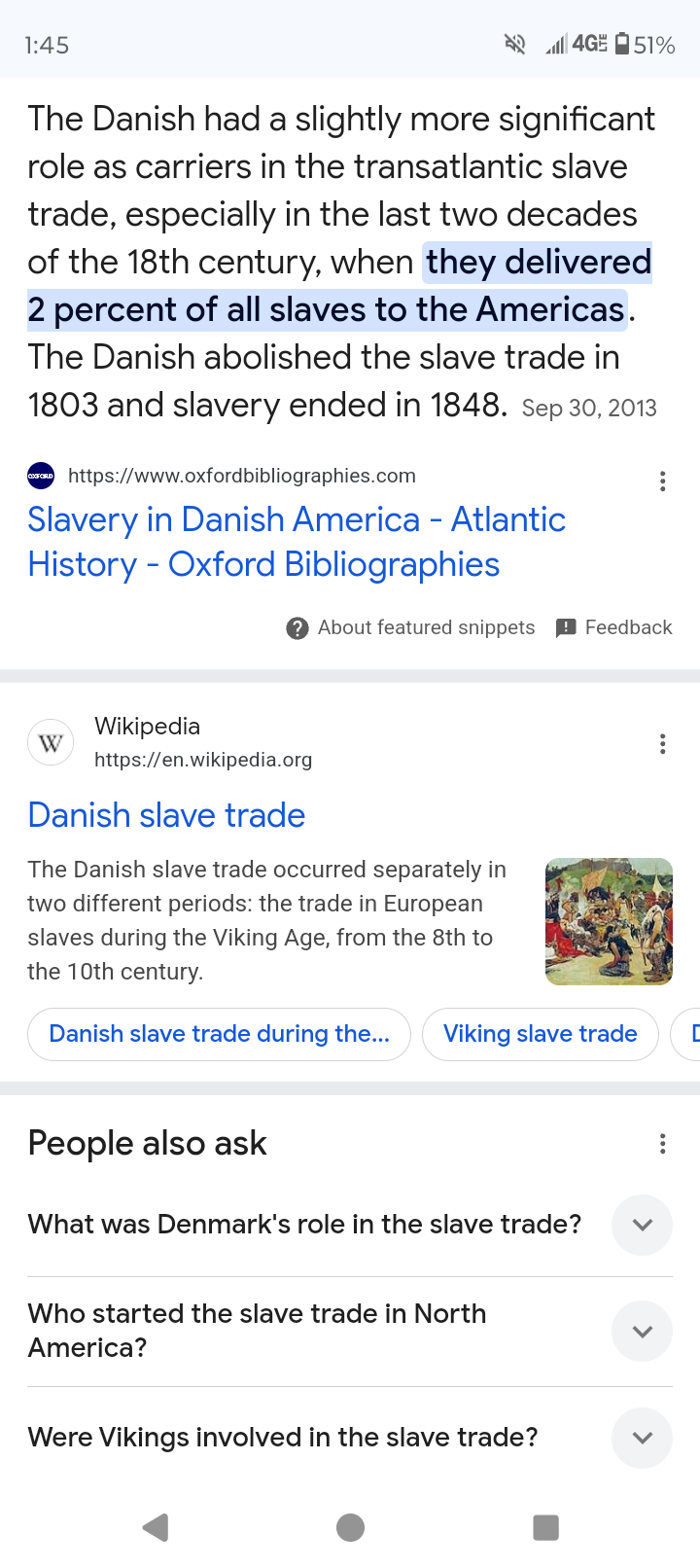Select the "Viking slave trade" chip
The image size is (700, 1568).
pyautogui.click(x=541, y=1034)
